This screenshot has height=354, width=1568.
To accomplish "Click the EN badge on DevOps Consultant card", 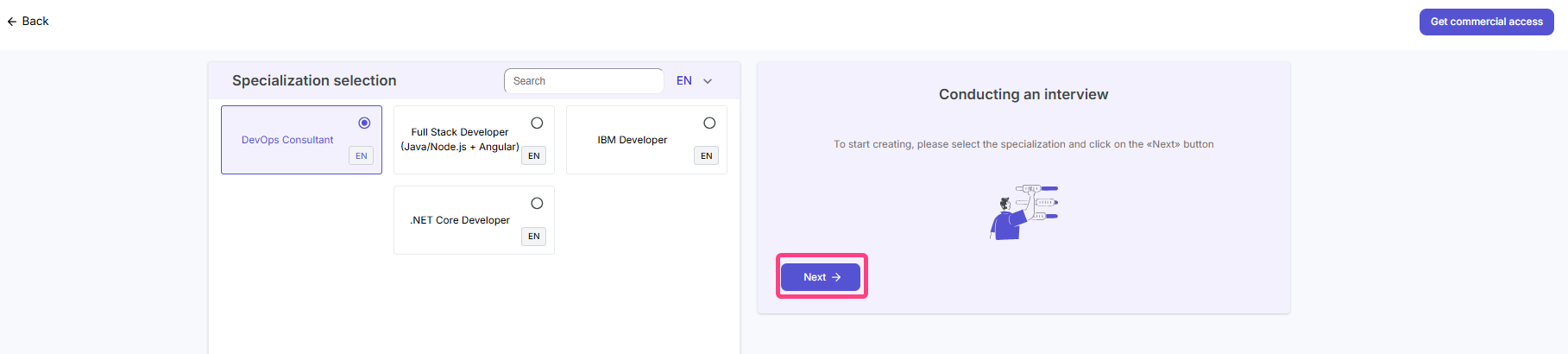I will point(362,156).
